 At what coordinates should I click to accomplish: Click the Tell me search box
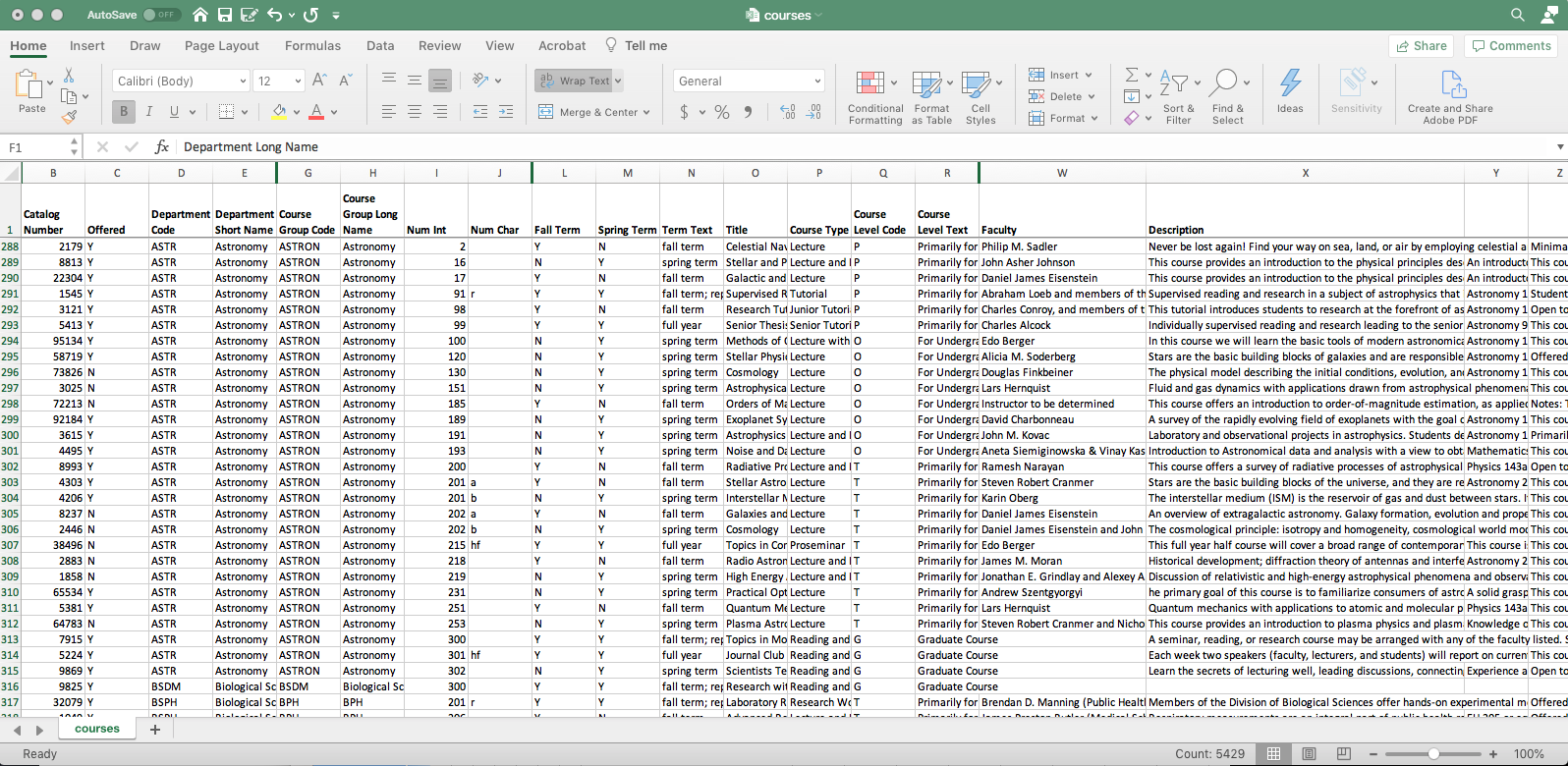pos(637,45)
